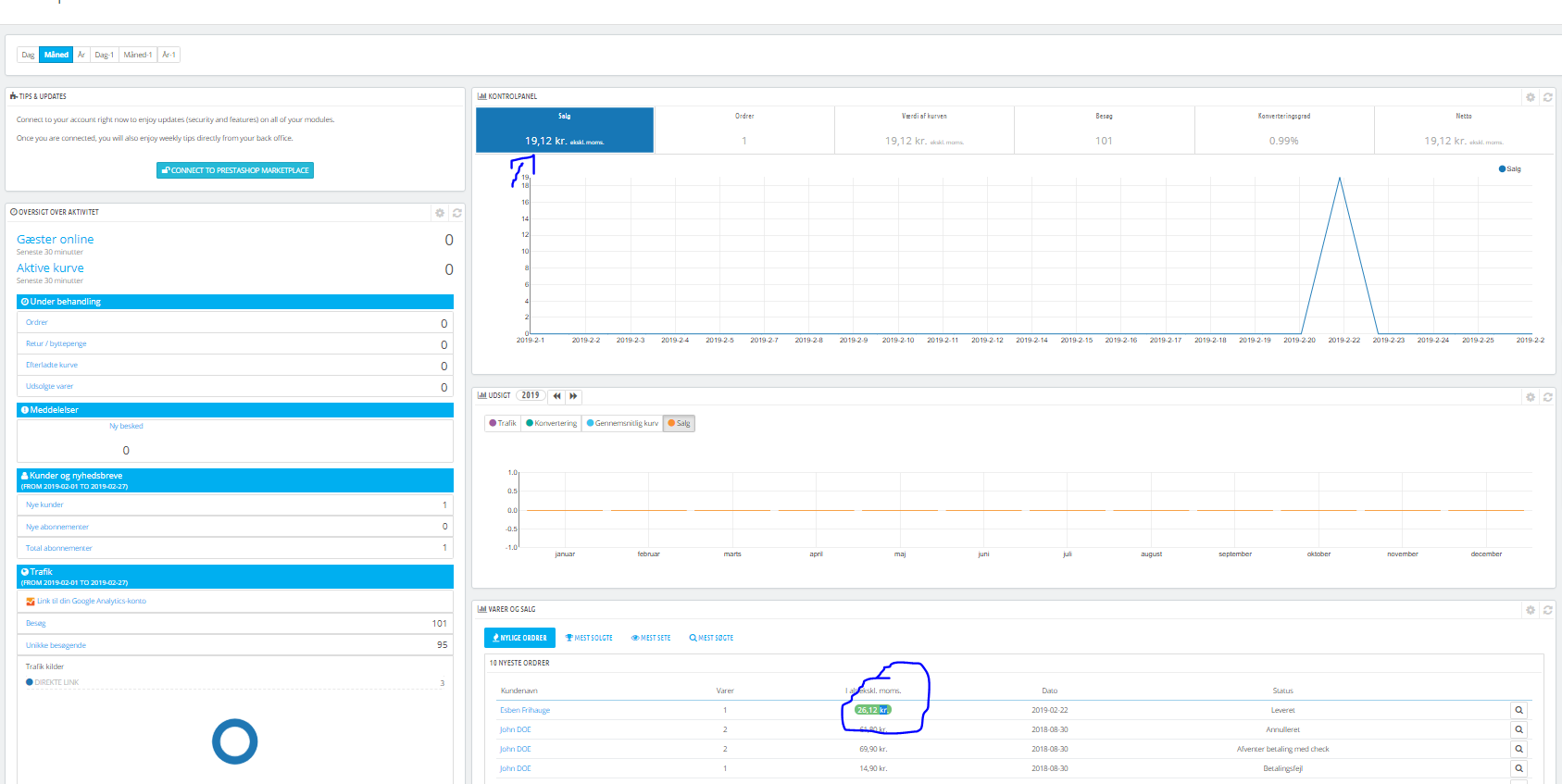Toggle Konvertering series in forecast chart
The width and height of the screenshot is (1562, 784).
point(551,423)
